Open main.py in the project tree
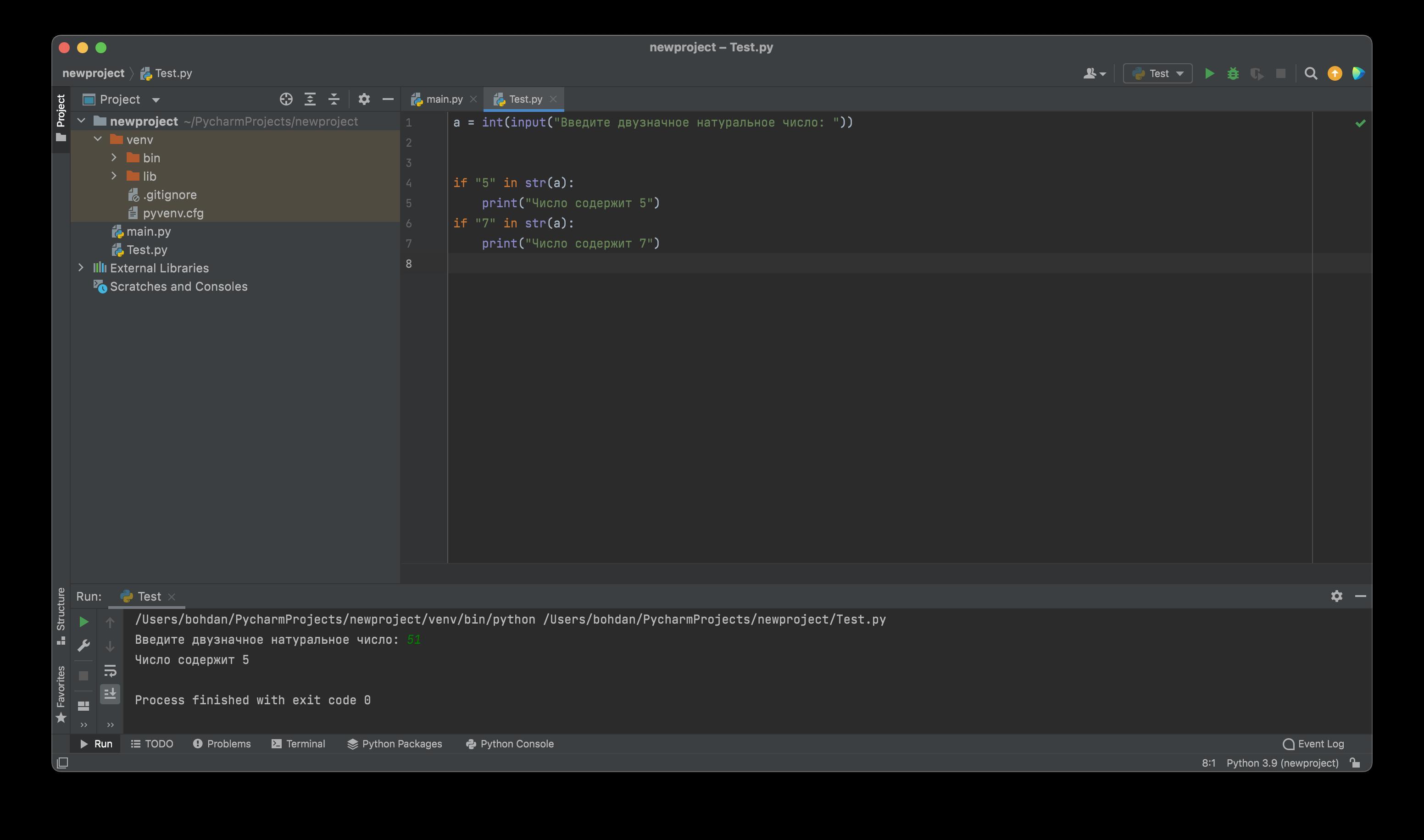The height and width of the screenshot is (840, 1424). [141, 232]
